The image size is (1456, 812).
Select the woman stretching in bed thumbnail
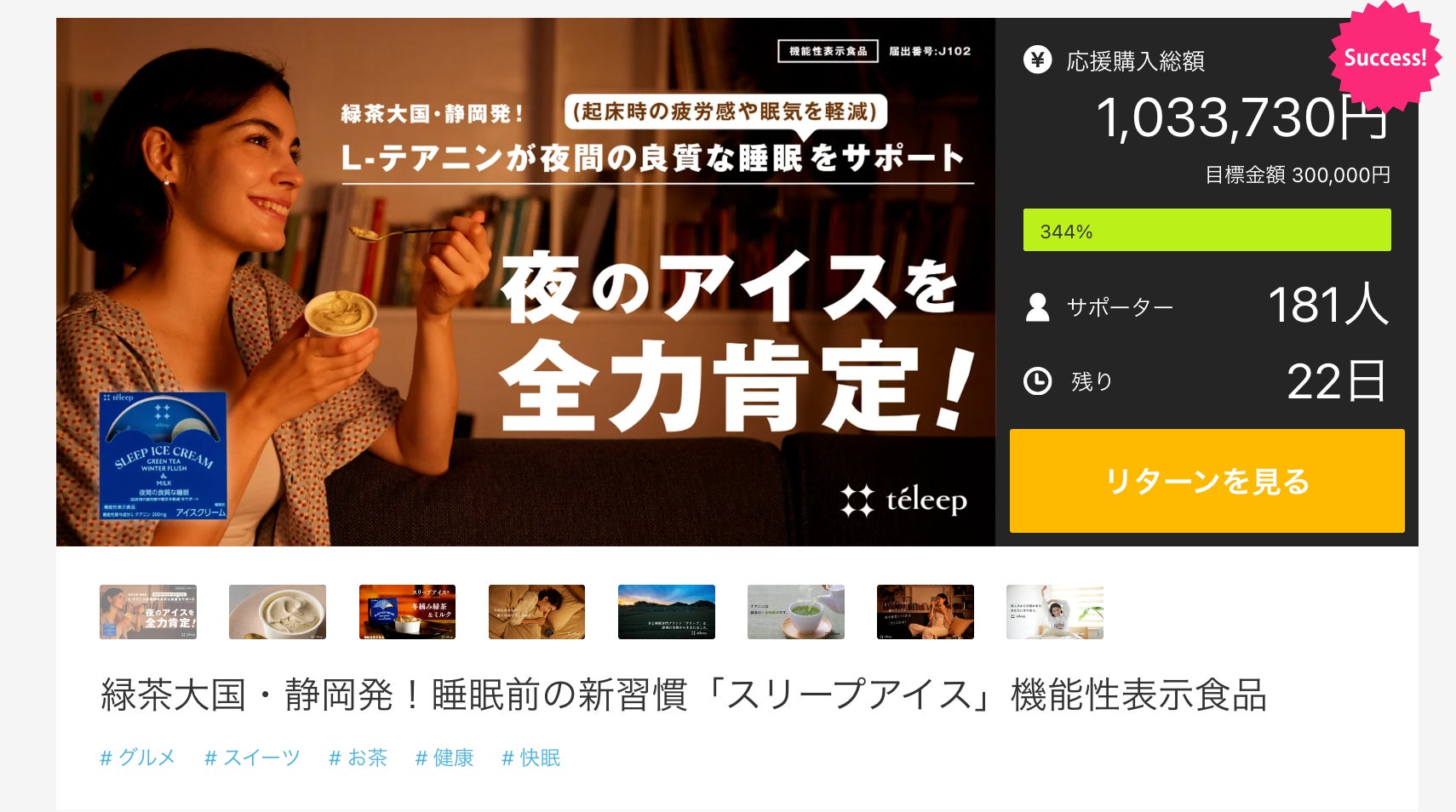click(x=1054, y=611)
